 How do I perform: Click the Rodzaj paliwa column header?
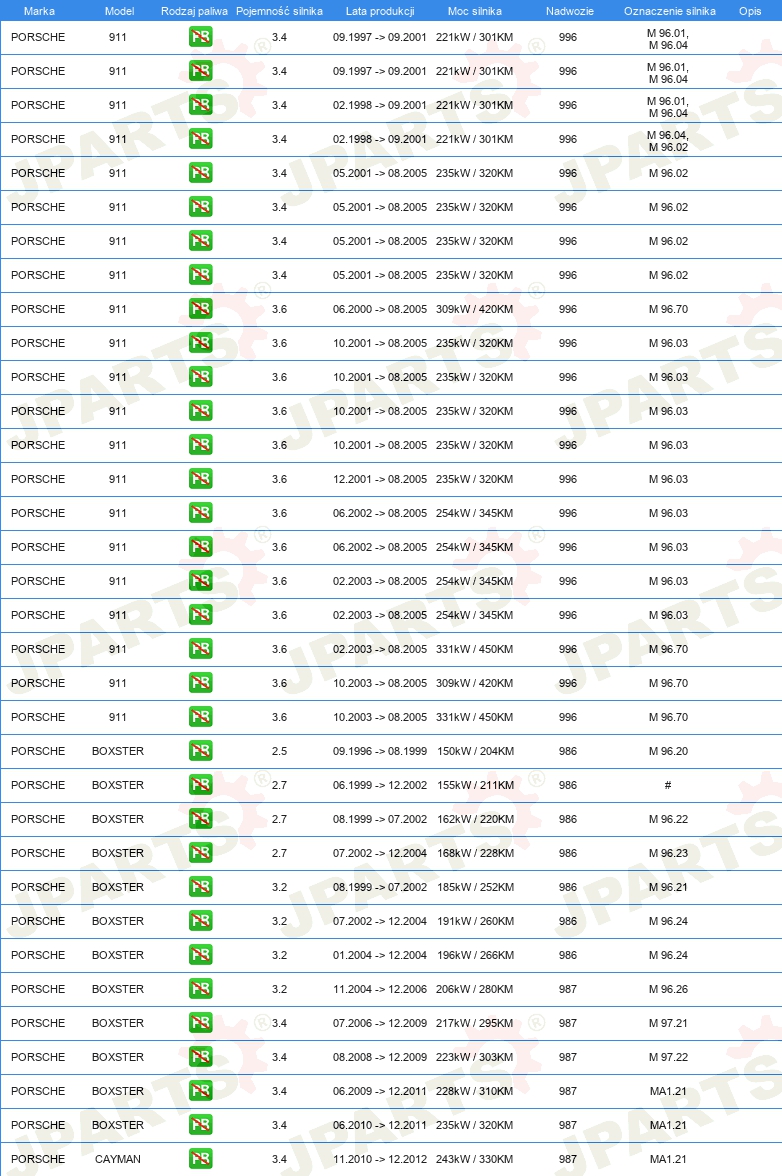(x=194, y=11)
